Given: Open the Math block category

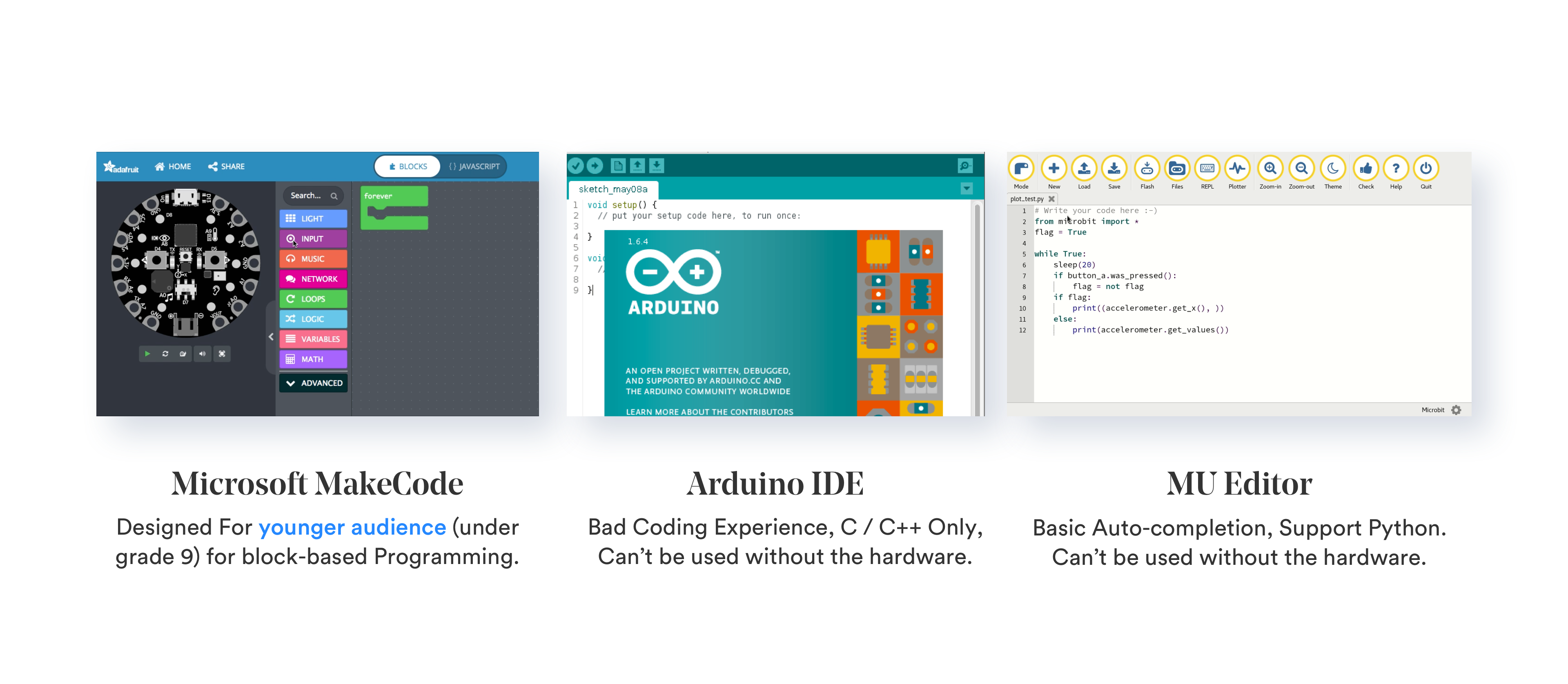Looking at the screenshot, I should click(x=314, y=359).
